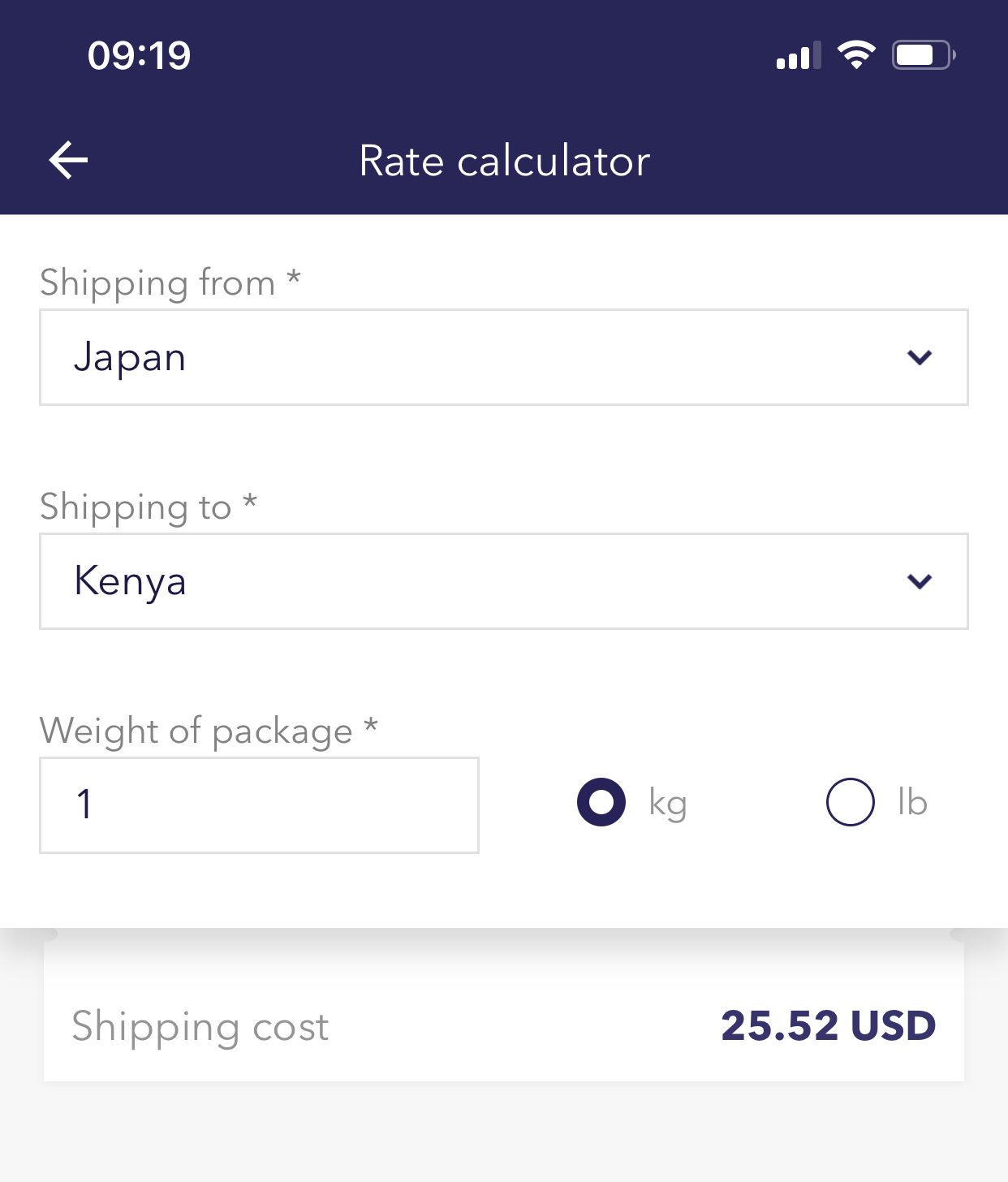Tap the lb unit label
Viewport: 1008px width, 1182px height.
click(912, 802)
